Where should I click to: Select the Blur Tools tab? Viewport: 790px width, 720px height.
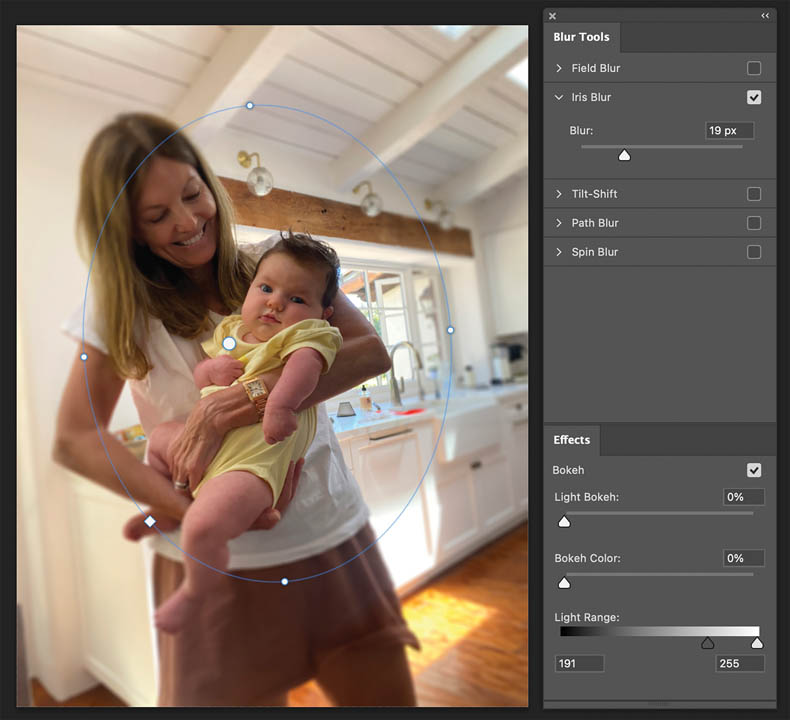[581, 37]
